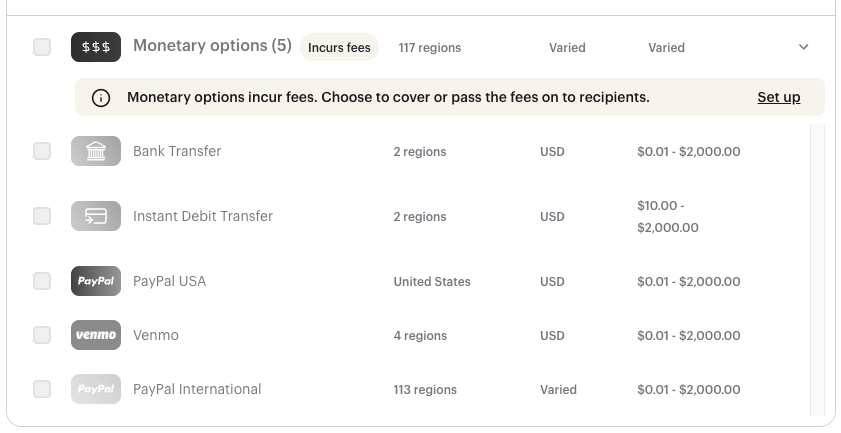Click the Venmo row label
Image resolution: width=841 pixels, height=433 pixels.
[156, 335]
